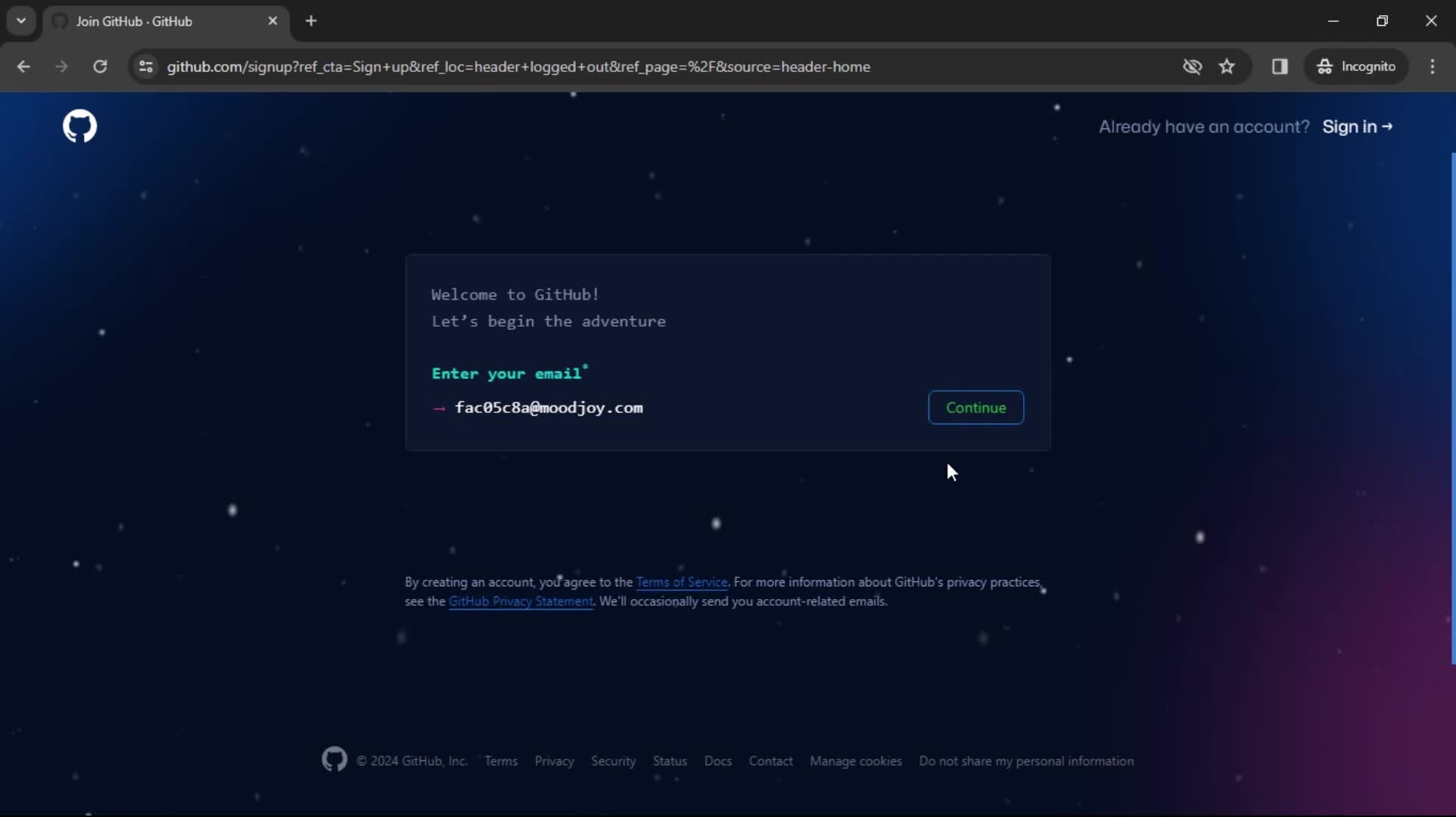Close the Join GitHub tab
The width and height of the screenshot is (1456, 817).
[273, 21]
